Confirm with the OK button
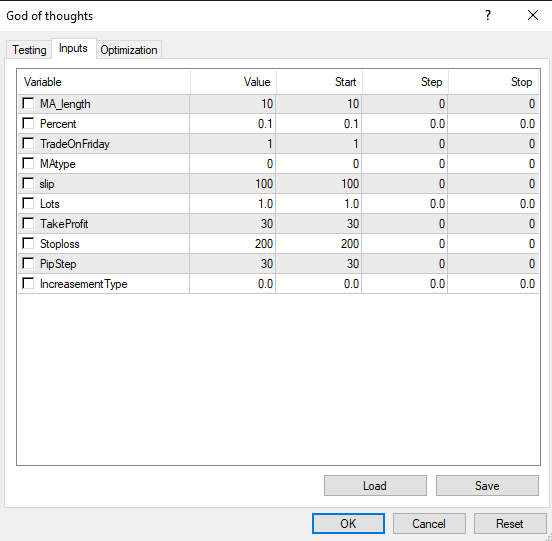This screenshot has height=541, width=552. 348,524
